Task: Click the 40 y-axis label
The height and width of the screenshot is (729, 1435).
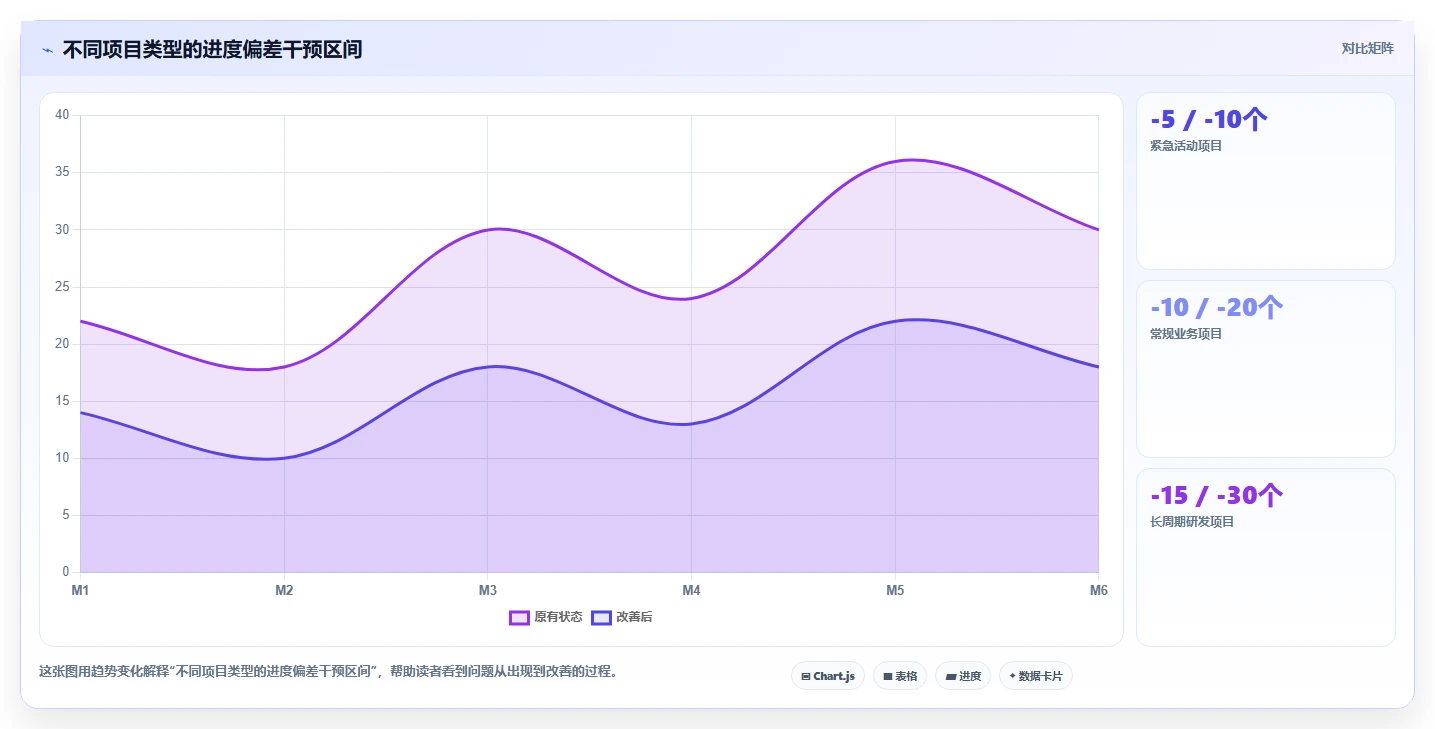Action: point(62,115)
